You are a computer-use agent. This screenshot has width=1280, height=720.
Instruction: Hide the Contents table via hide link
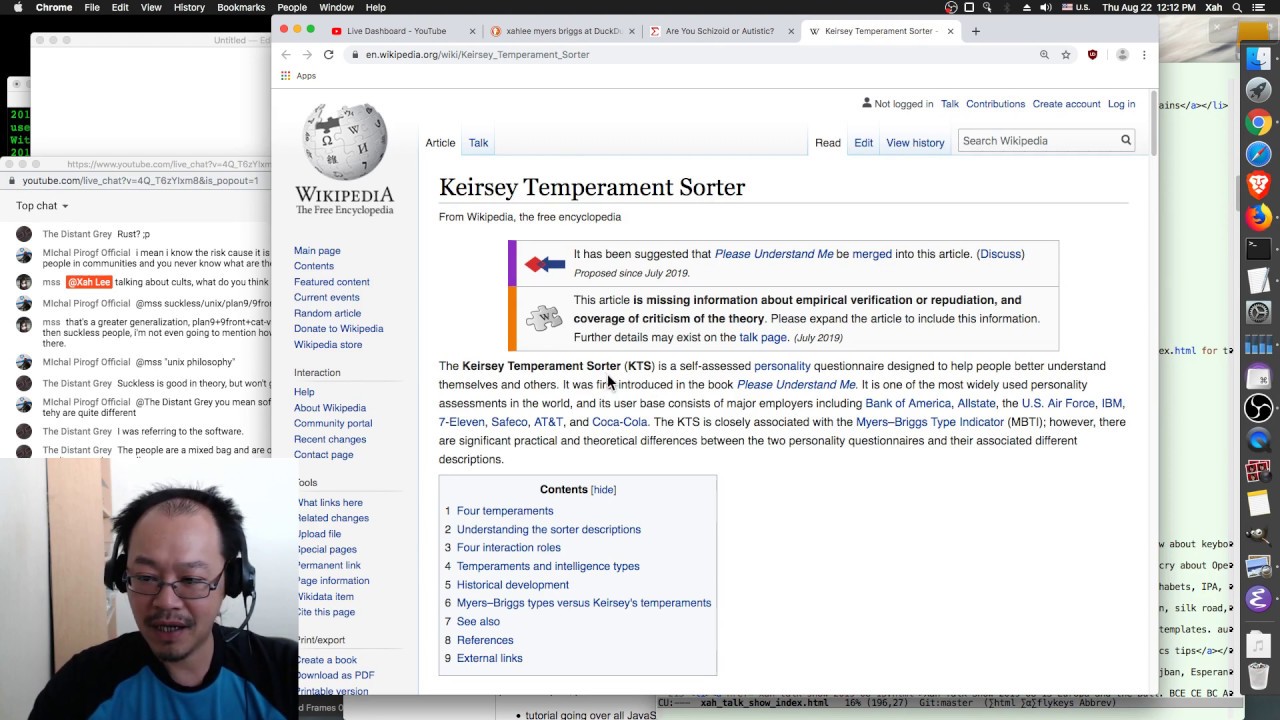pos(603,490)
